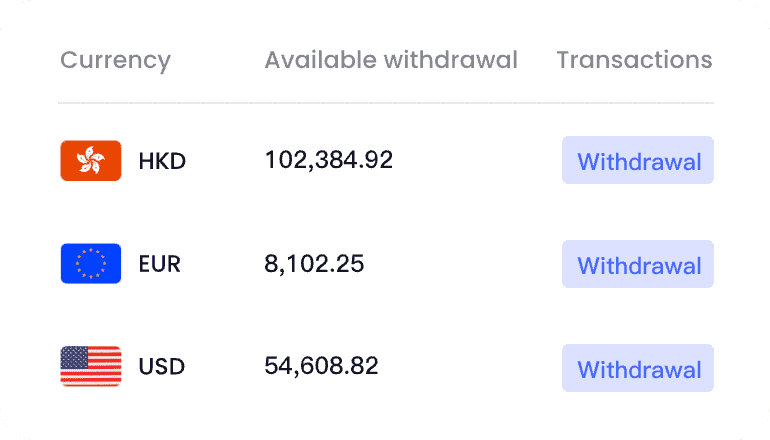Select the Currency column header
This screenshot has width=770, height=440.
point(115,61)
